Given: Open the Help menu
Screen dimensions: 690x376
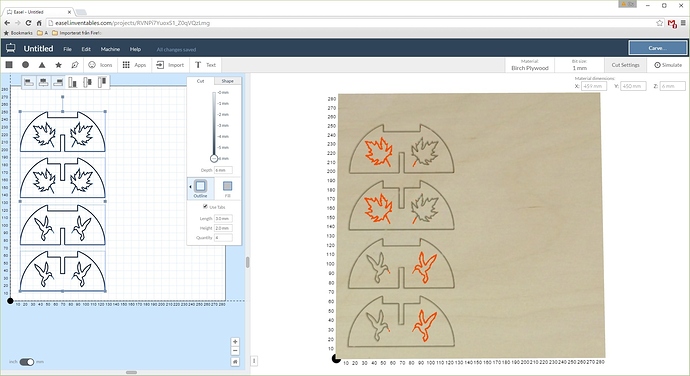Looking at the screenshot, I should 135,49.
